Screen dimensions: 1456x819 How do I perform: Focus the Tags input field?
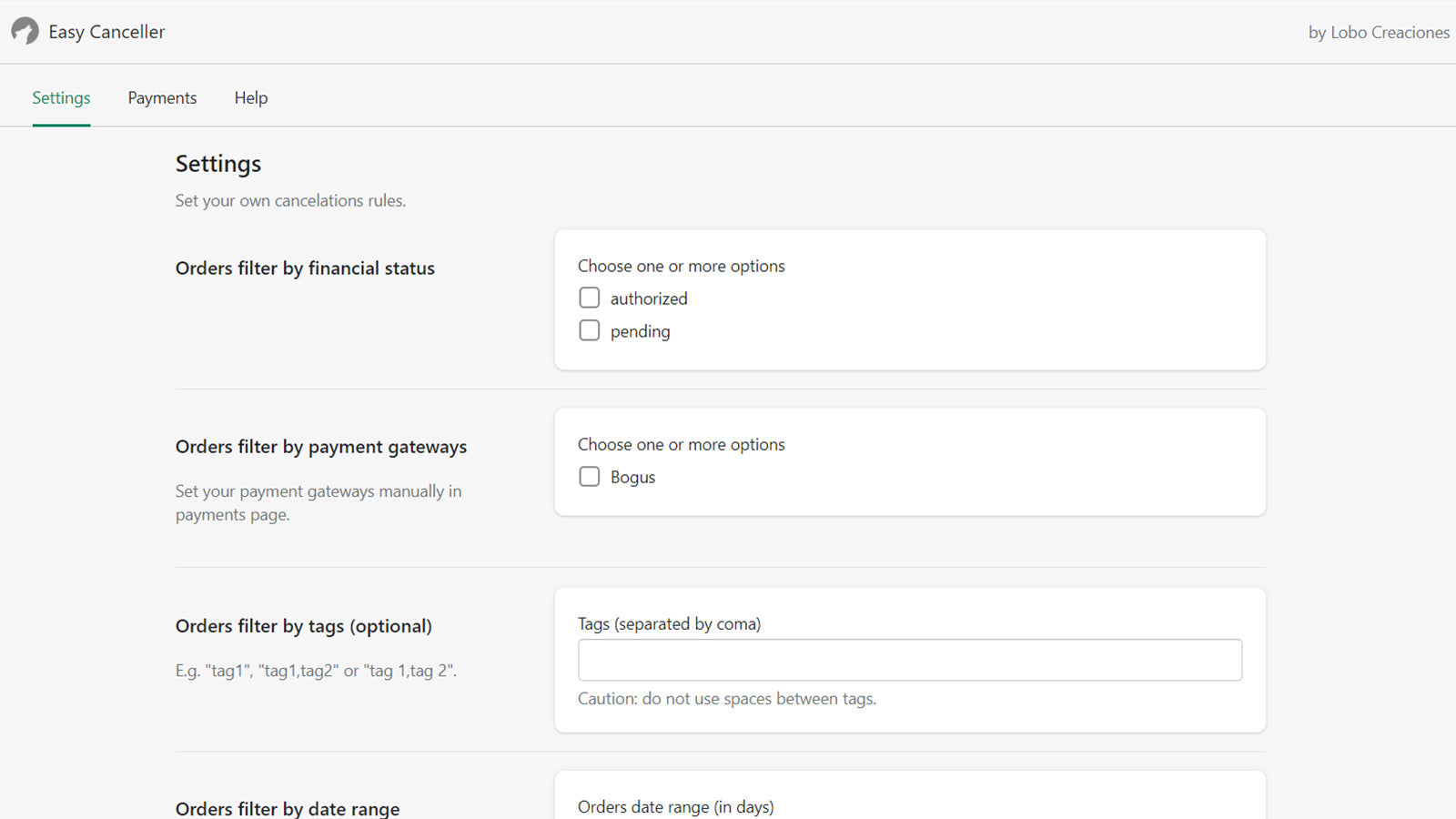tap(909, 660)
